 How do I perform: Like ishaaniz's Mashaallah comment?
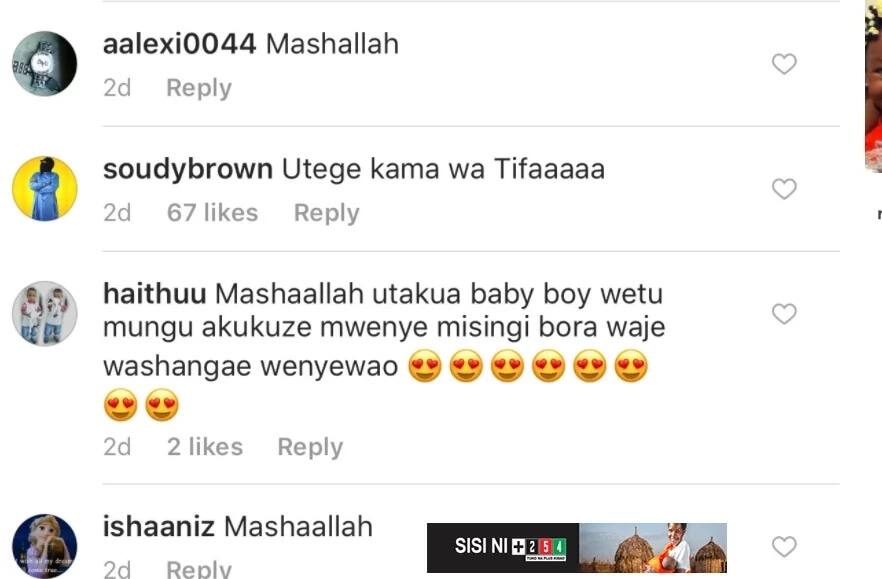coord(784,546)
